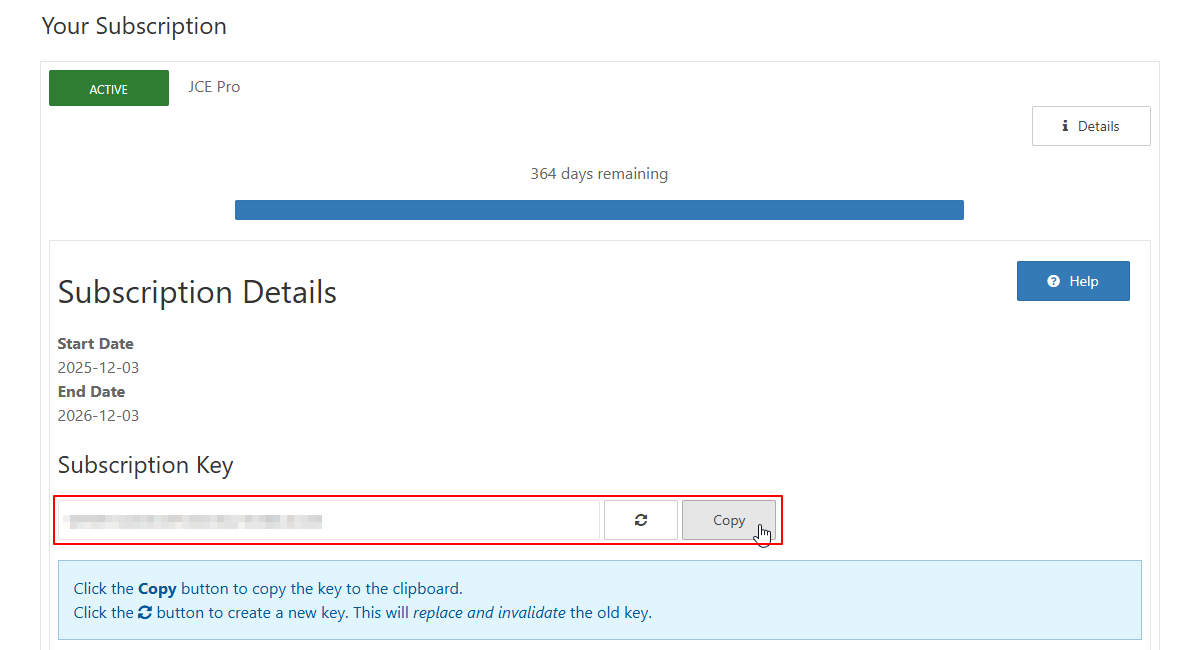Click the Help button in Subscription Details
This screenshot has height=650, width=1200.
click(1073, 280)
